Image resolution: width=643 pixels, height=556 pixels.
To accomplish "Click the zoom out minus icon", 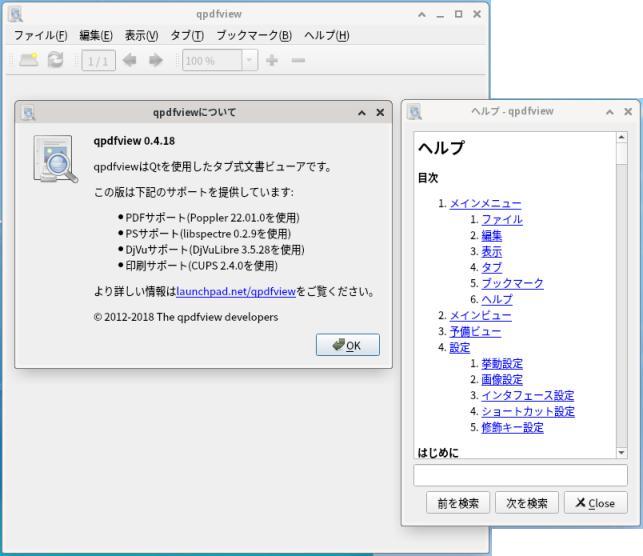I will point(298,60).
